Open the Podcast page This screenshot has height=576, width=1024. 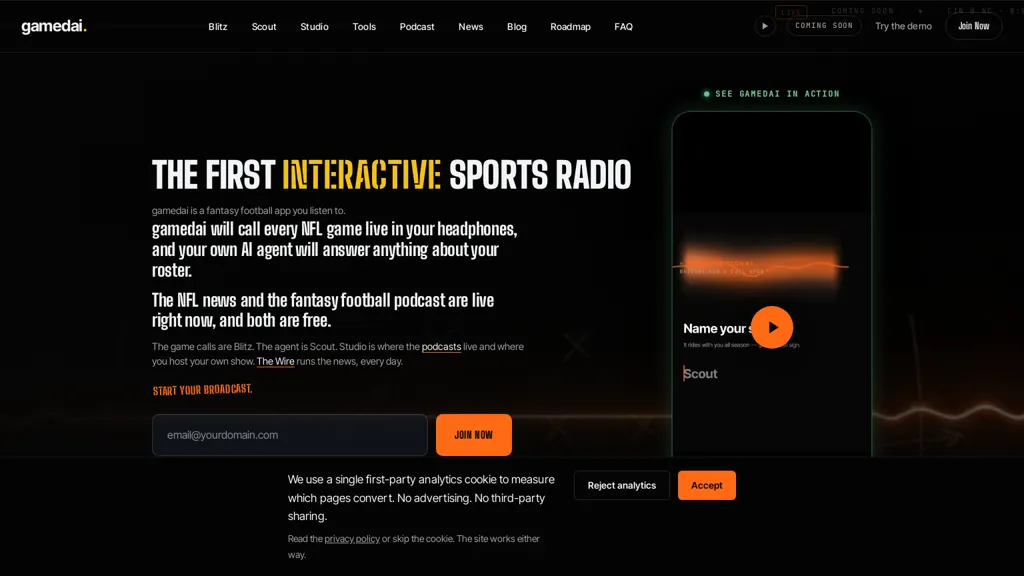pyautogui.click(x=417, y=27)
